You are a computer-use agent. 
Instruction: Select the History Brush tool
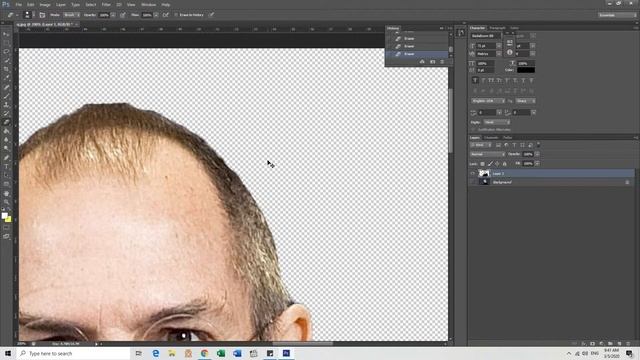6,113
